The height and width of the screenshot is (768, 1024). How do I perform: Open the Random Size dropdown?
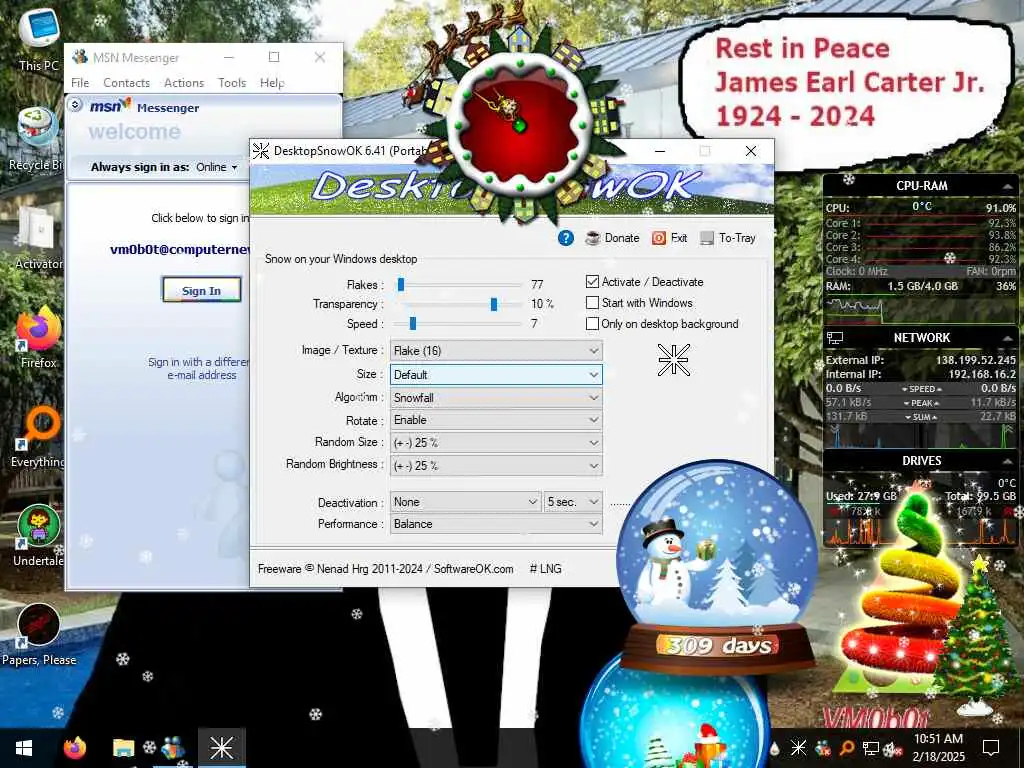pyautogui.click(x=496, y=443)
